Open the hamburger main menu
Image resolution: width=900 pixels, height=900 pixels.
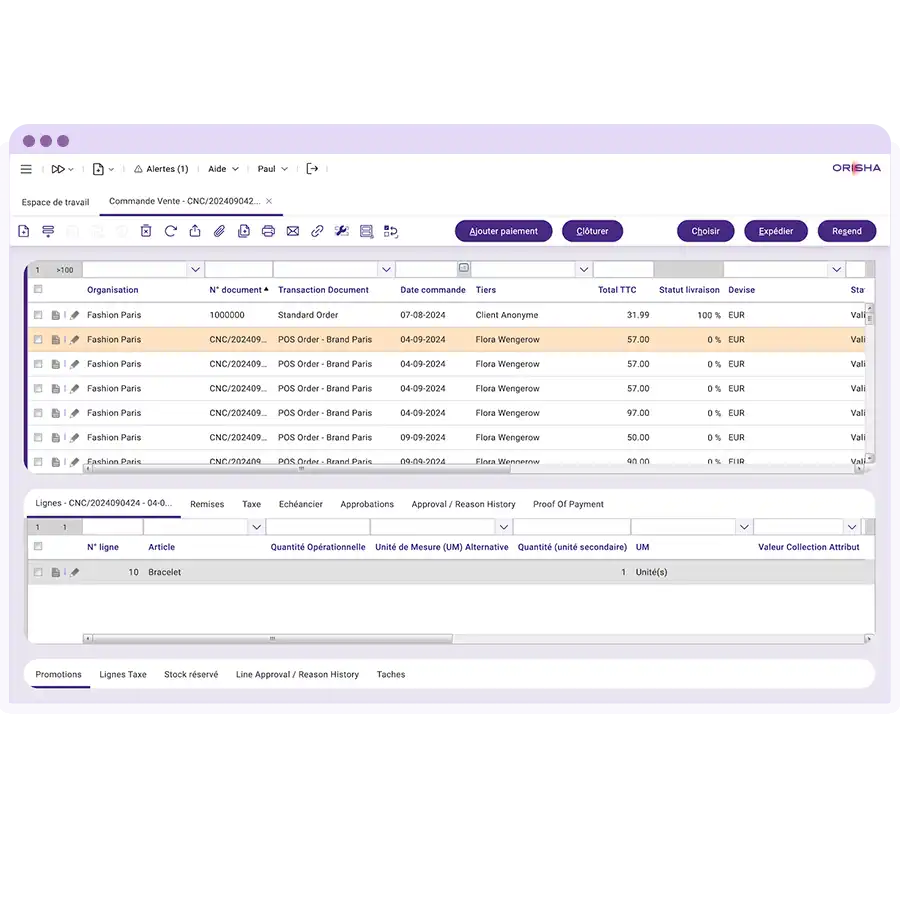(x=26, y=169)
